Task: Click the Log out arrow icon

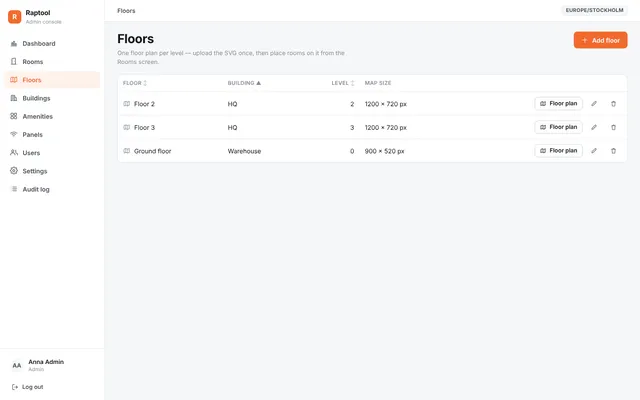Action: tap(15, 387)
